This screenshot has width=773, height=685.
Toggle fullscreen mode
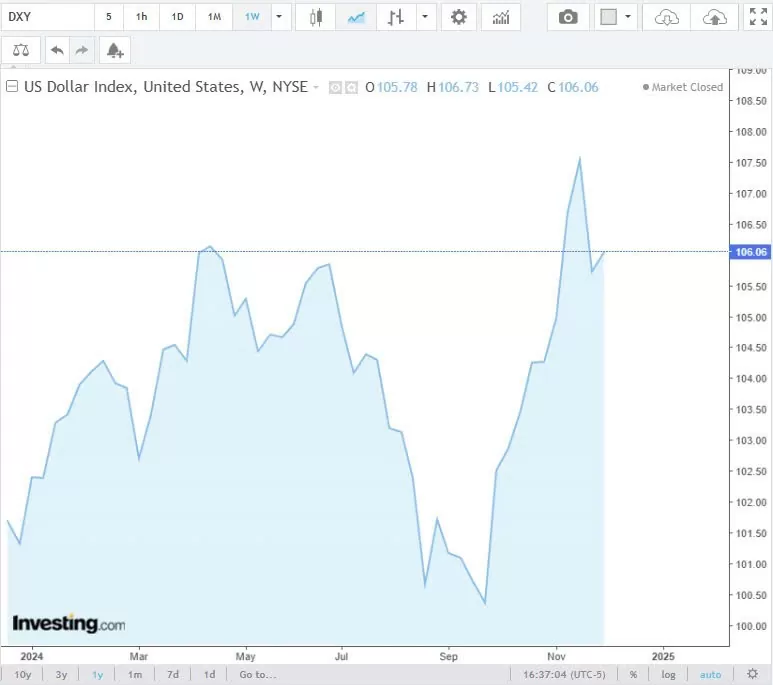pyautogui.click(x=758, y=17)
